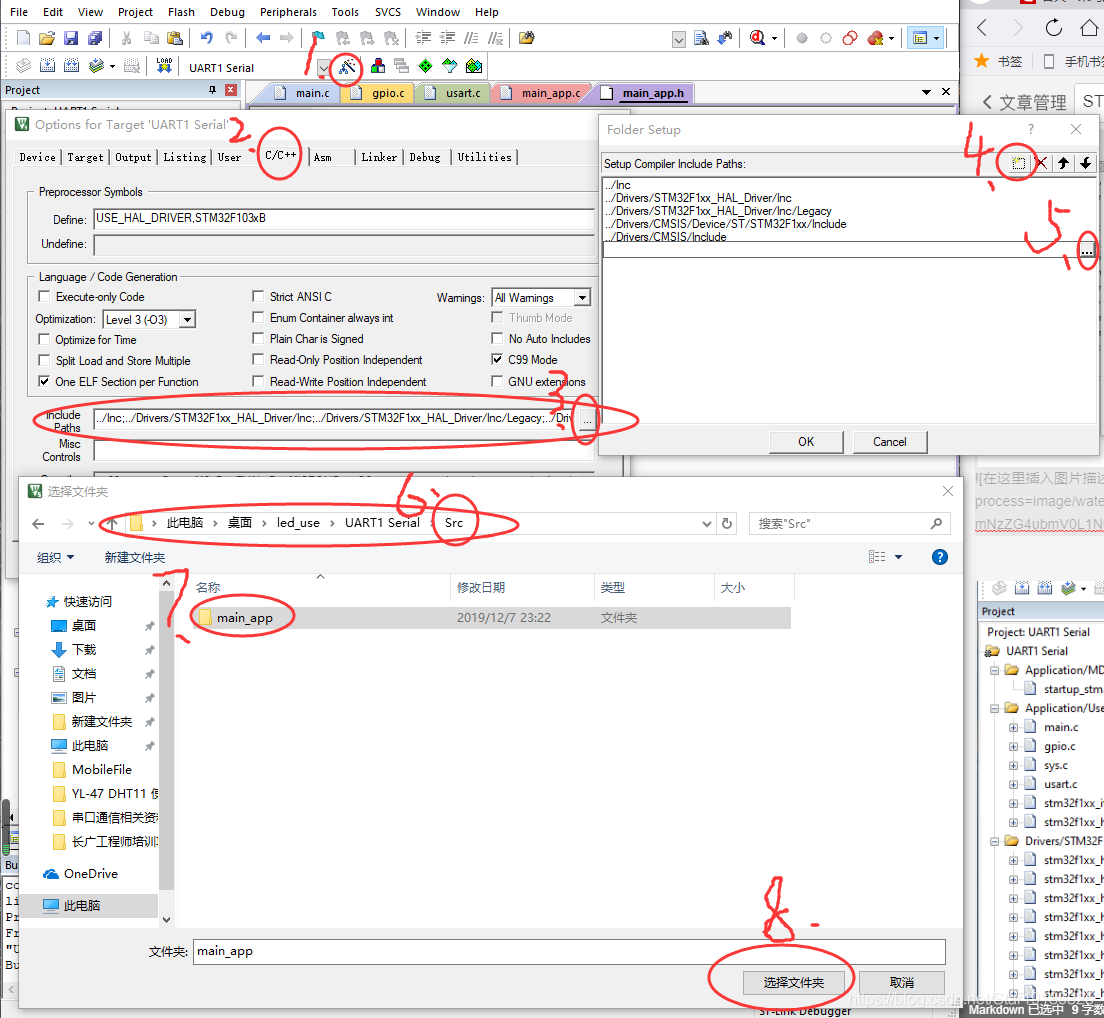Enable the Optimize for Time checkbox

[44, 340]
